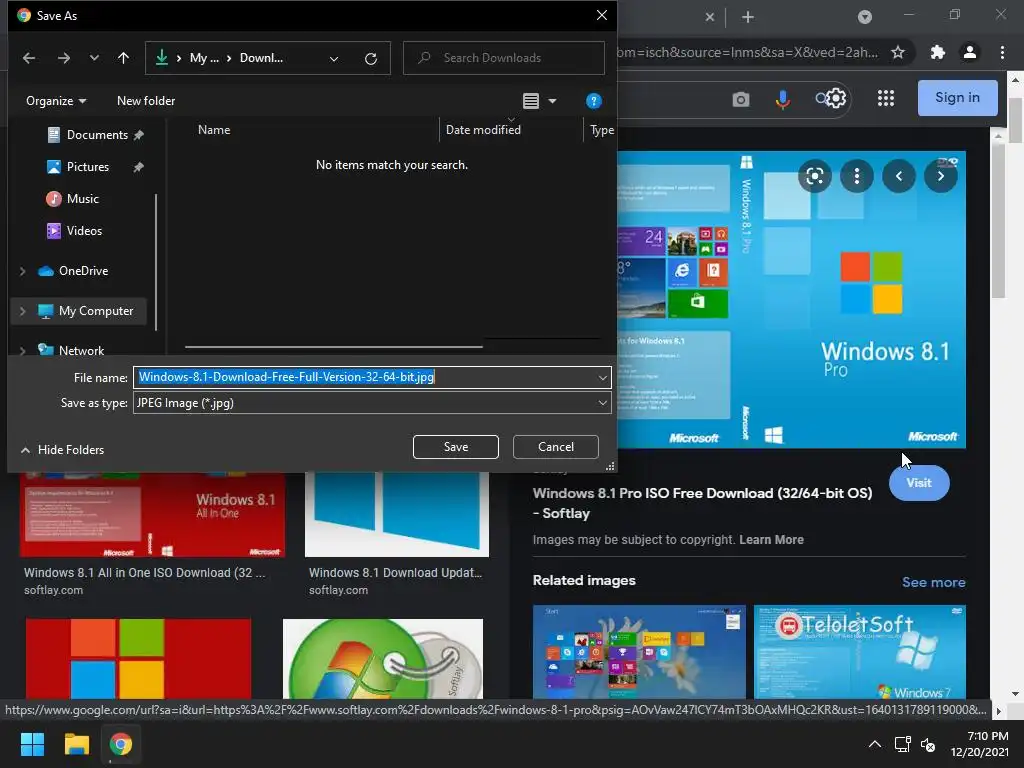
Task: Open the Chrome profile icon
Action: click(x=970, y=52)
